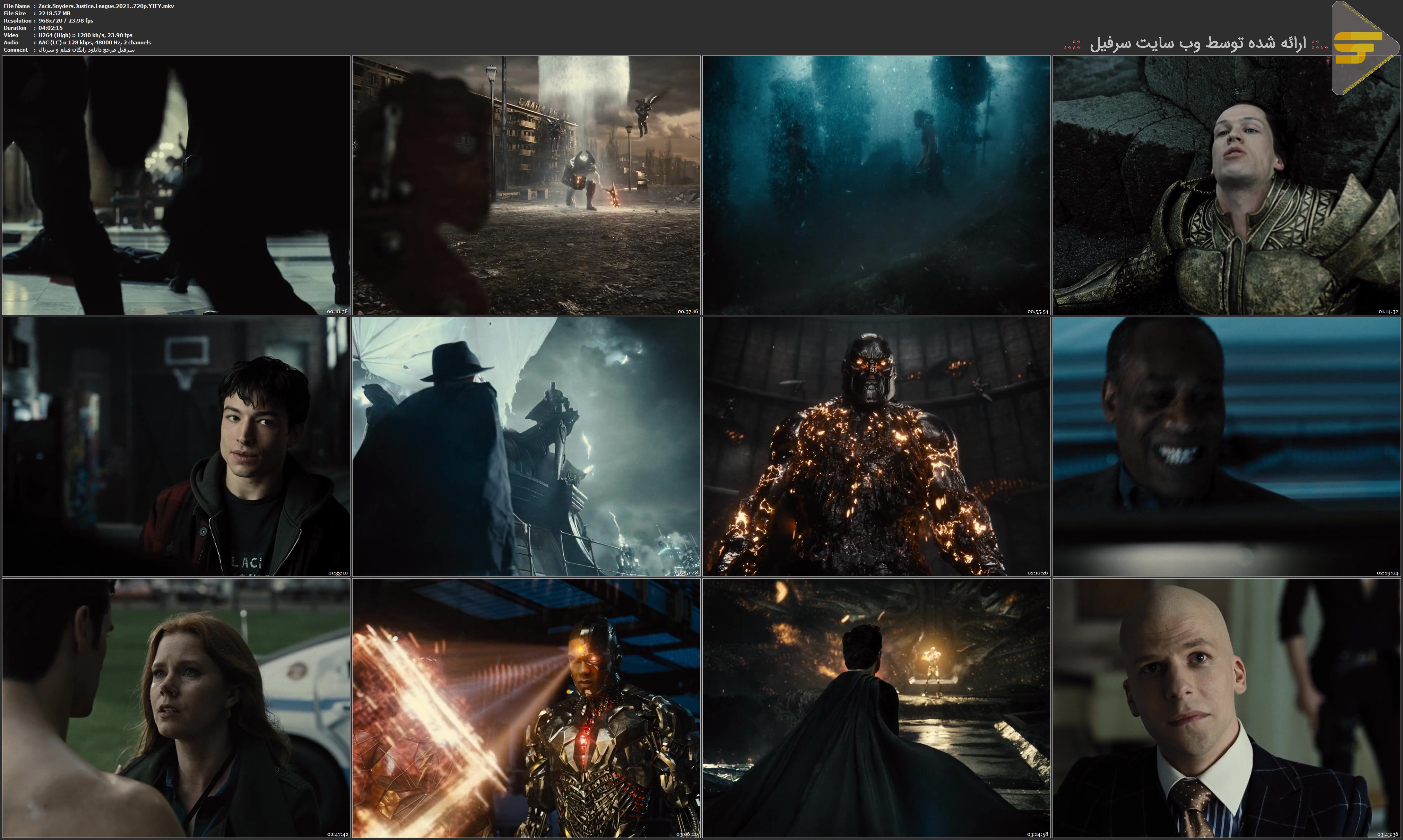The height and width of the screenshot is (840, 1403).
Task: Click the 01:33:10 timestamp label
Action: (x=338, y=573)
